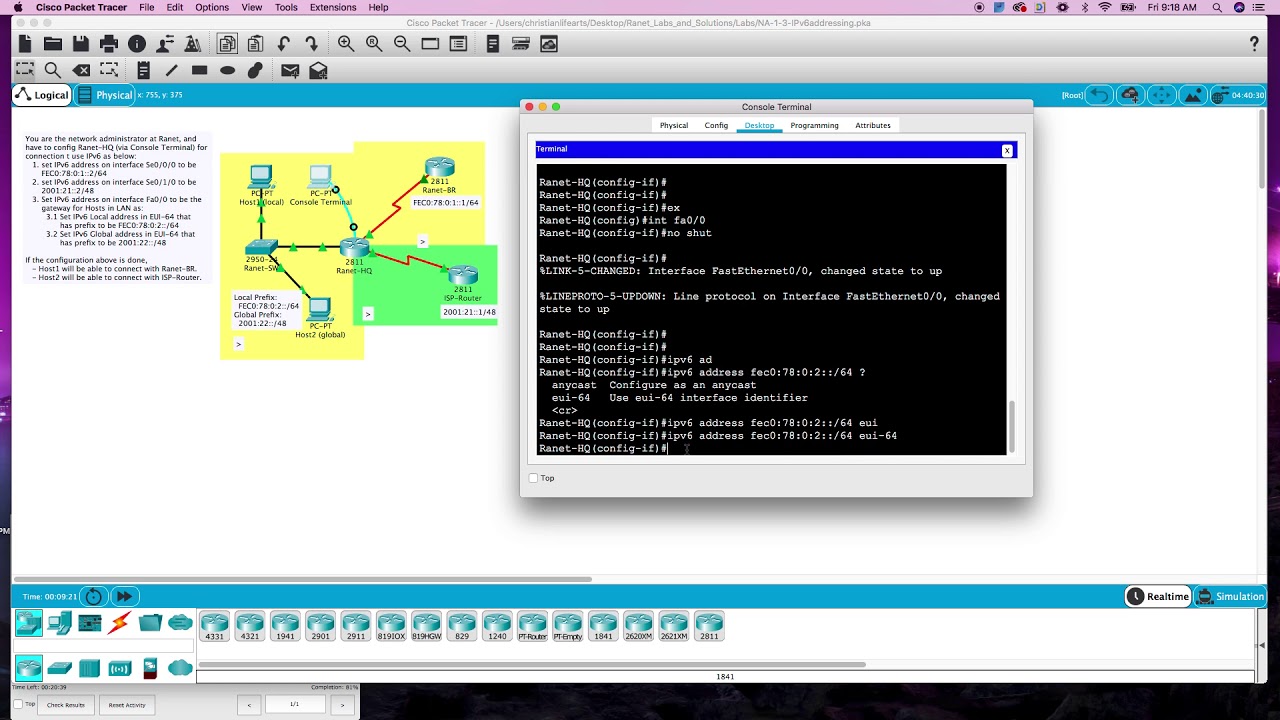Expand the green area arrow near Ranet-HQ
Image resolution: width=1280 pixels, height=720 pixels.
pos(368,314)
